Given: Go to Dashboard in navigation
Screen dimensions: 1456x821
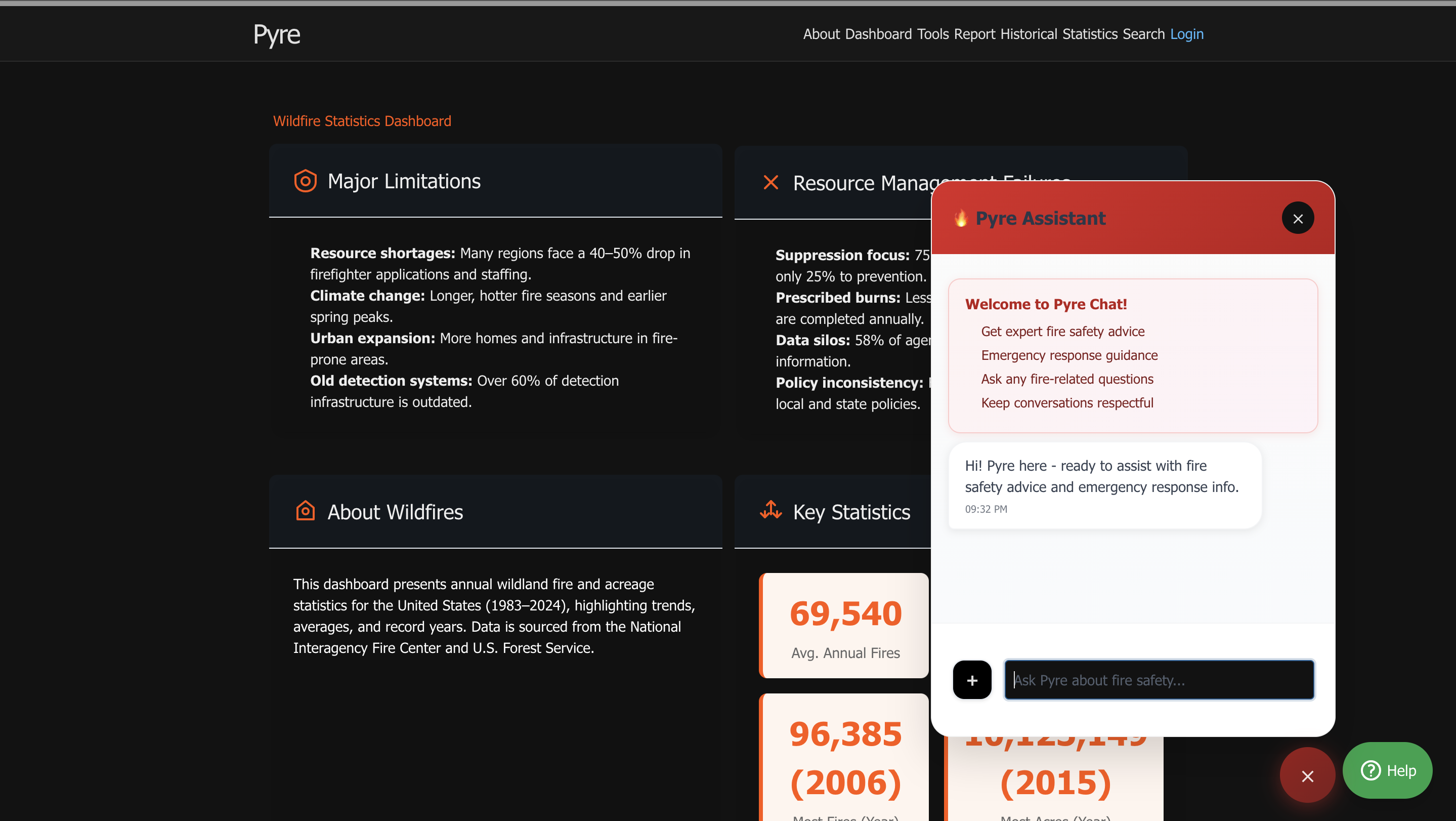Looking at the screenshot, I should pyautogui.click(x=878, y=34).
